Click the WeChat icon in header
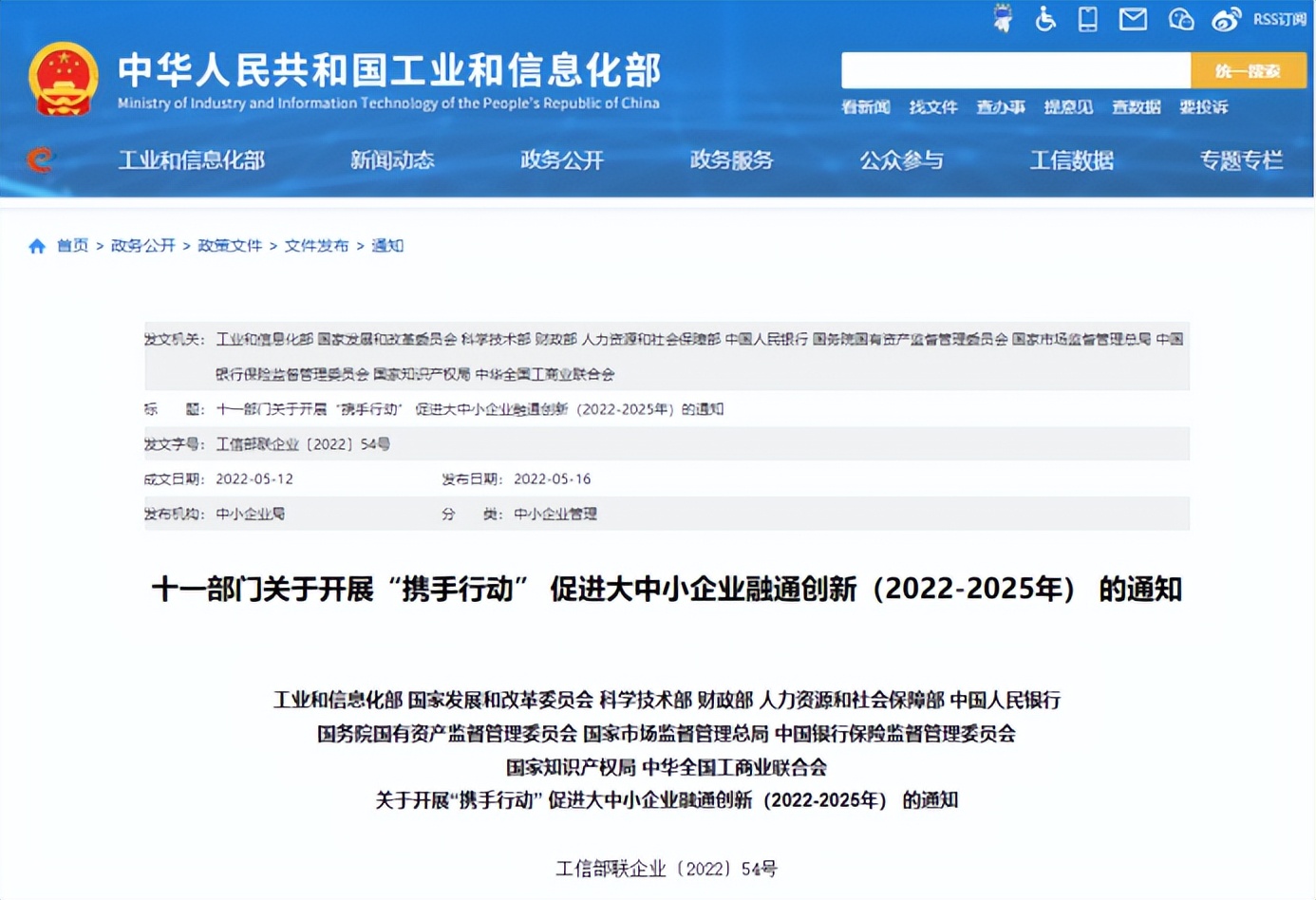Viewport: 1316px width, 900px height. [1180, 18]
